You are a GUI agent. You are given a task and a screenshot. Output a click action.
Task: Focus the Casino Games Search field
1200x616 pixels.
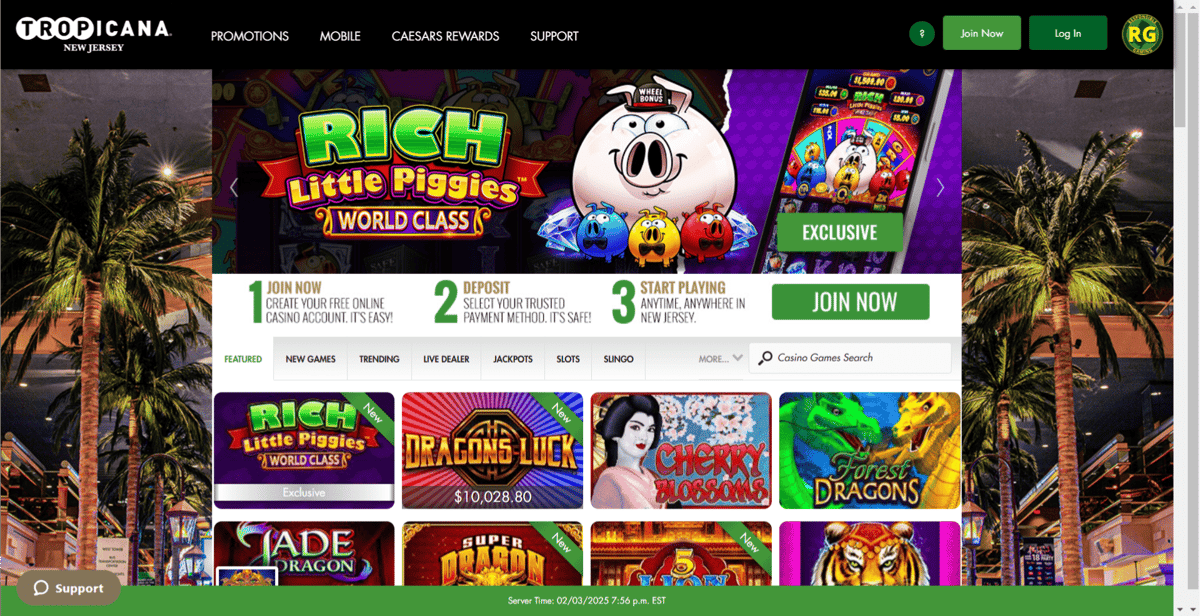click(850, 358)
